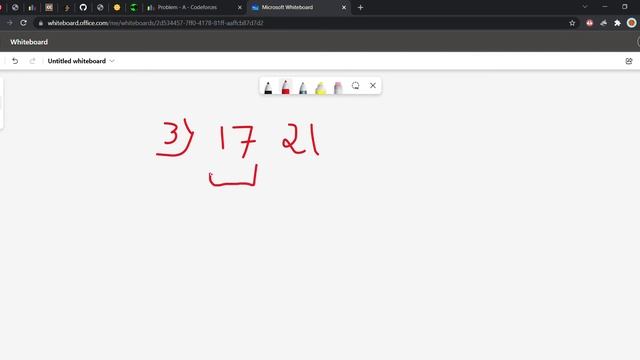The width and height of the screenshot is (640, 360).
Task: View the site lock info icon
Action: (40, 23)
